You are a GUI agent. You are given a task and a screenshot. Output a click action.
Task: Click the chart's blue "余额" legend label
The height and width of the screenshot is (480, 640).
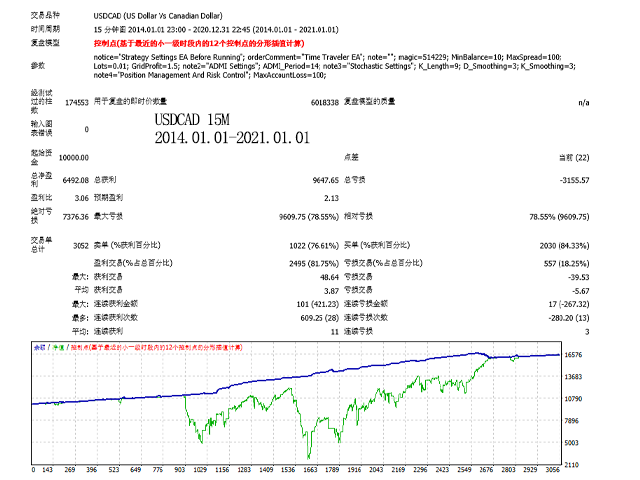(39, 348)
